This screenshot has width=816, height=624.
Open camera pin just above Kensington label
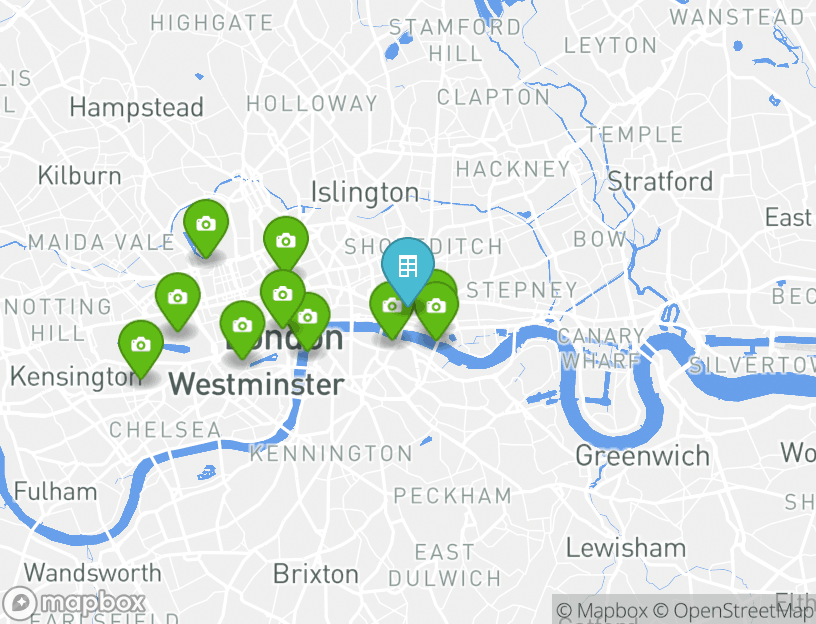click(141, 345)
